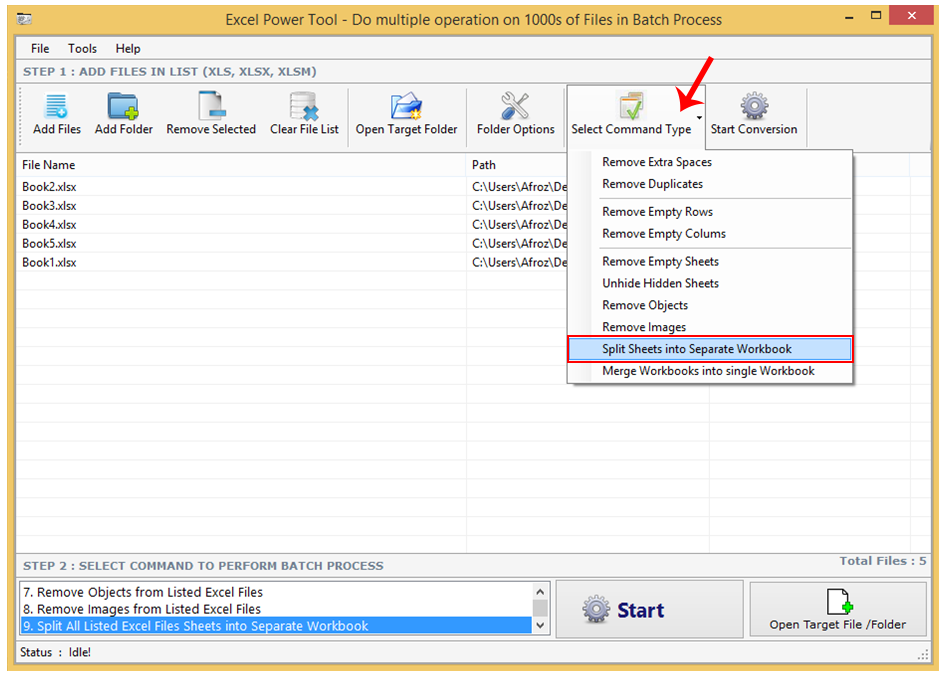946x677 pixels.
Task: Click the application icon in title bar
Action: [25, 19]
